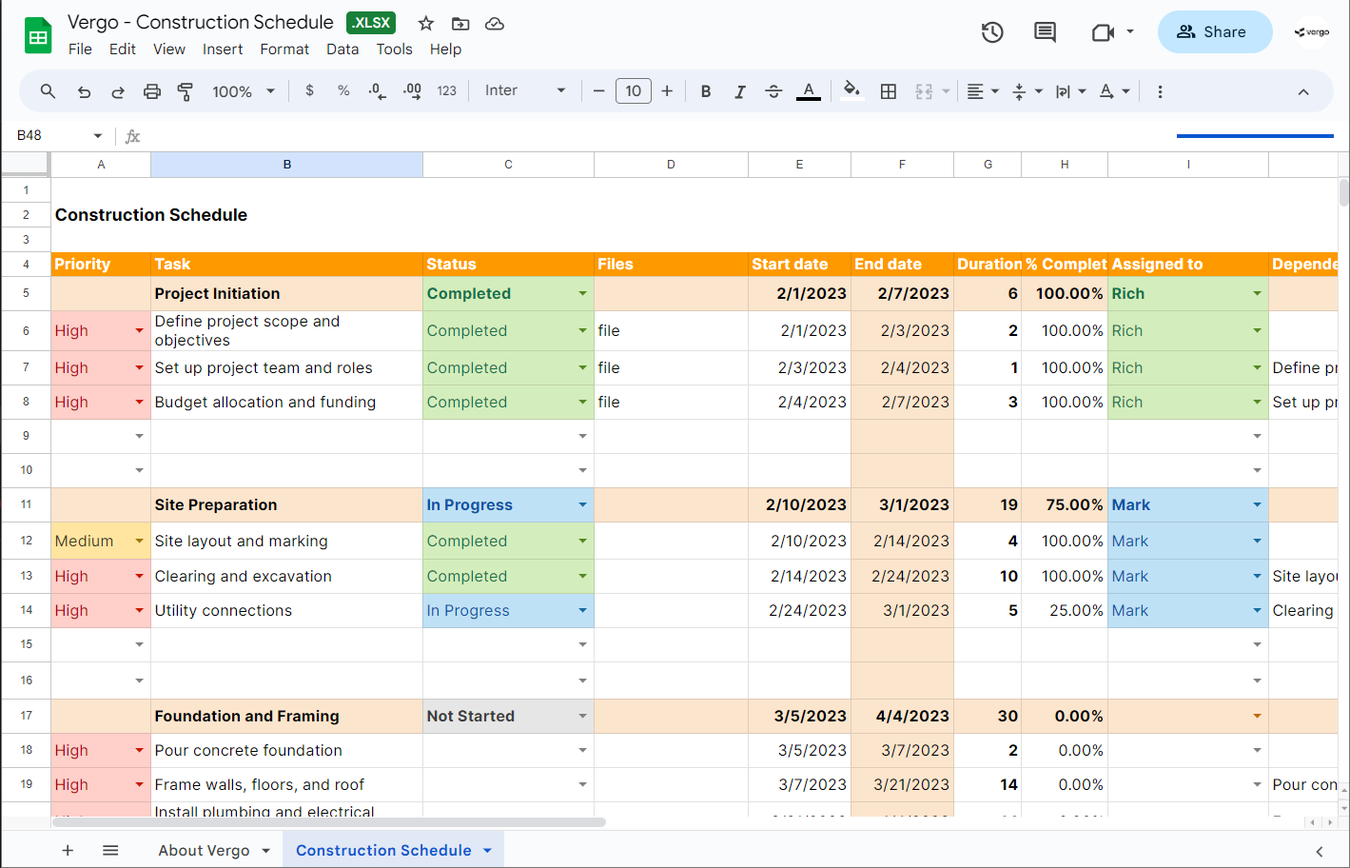This screenshot has height=868, width=1350.
Task: Show all comments
Action: (1044, 32)
